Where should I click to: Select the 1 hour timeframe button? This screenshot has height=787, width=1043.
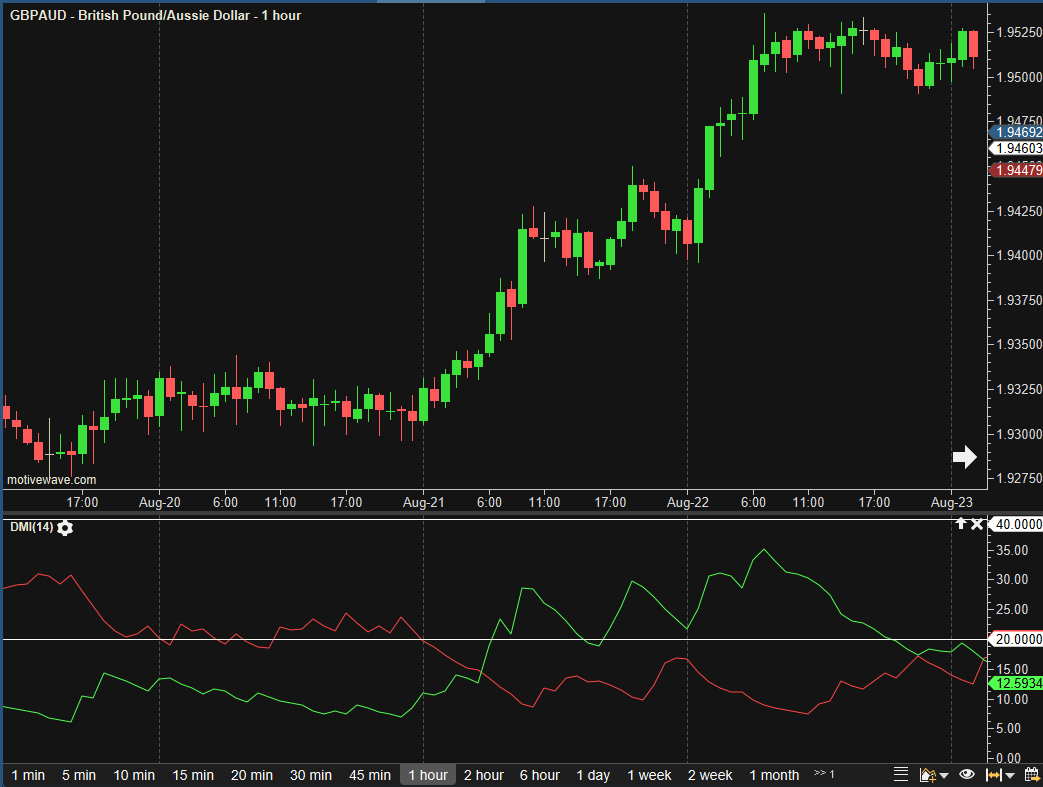(428, 775)
